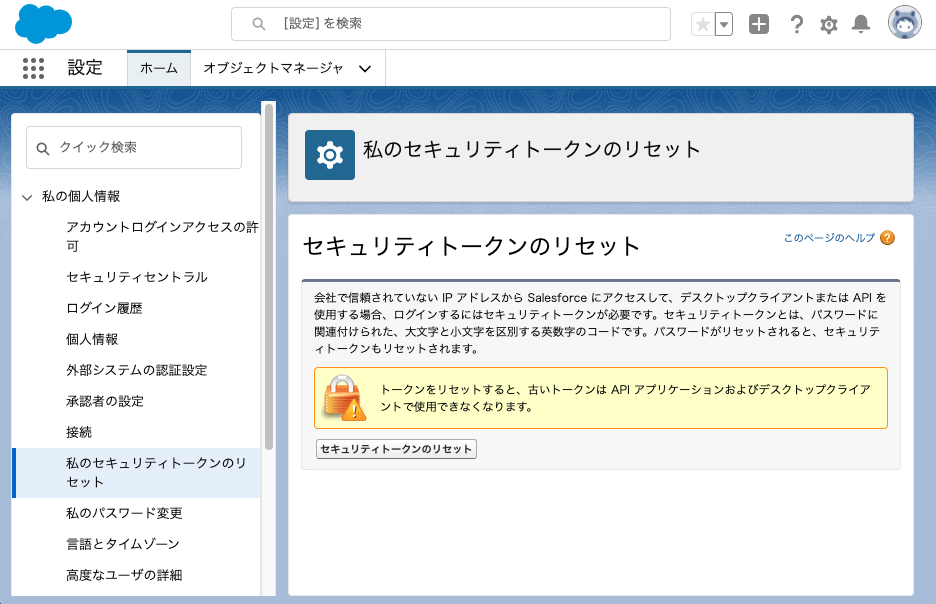
Task: Open the オブジェクトマネージャ tab
Action: (x=273, y=68)
